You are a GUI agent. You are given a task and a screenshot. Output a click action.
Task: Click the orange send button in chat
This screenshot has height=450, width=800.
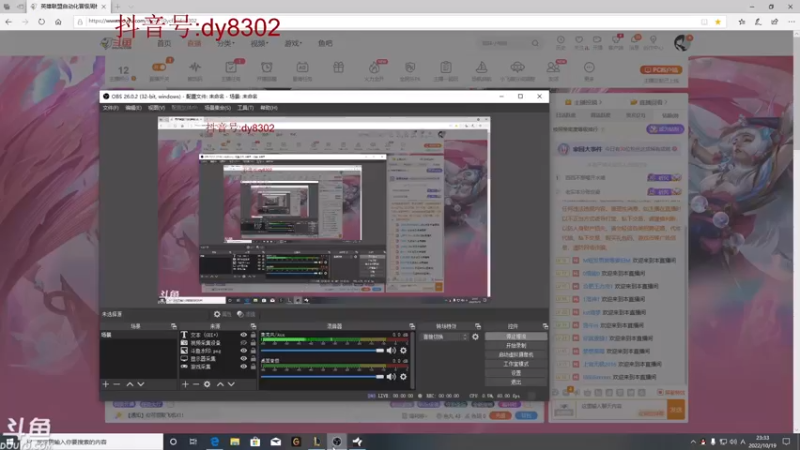[x=677, y=410]
